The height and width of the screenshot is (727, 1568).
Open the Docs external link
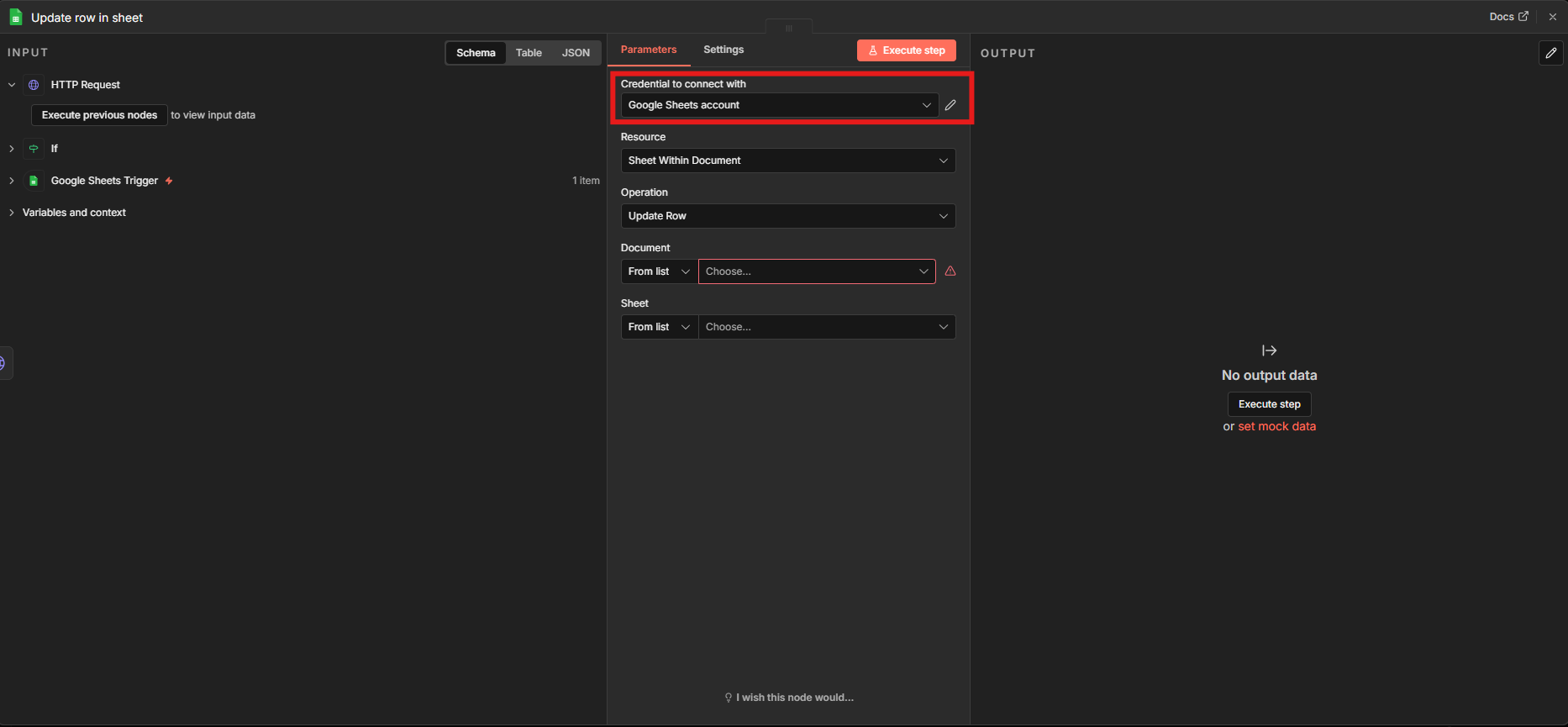pos(1508,17)
